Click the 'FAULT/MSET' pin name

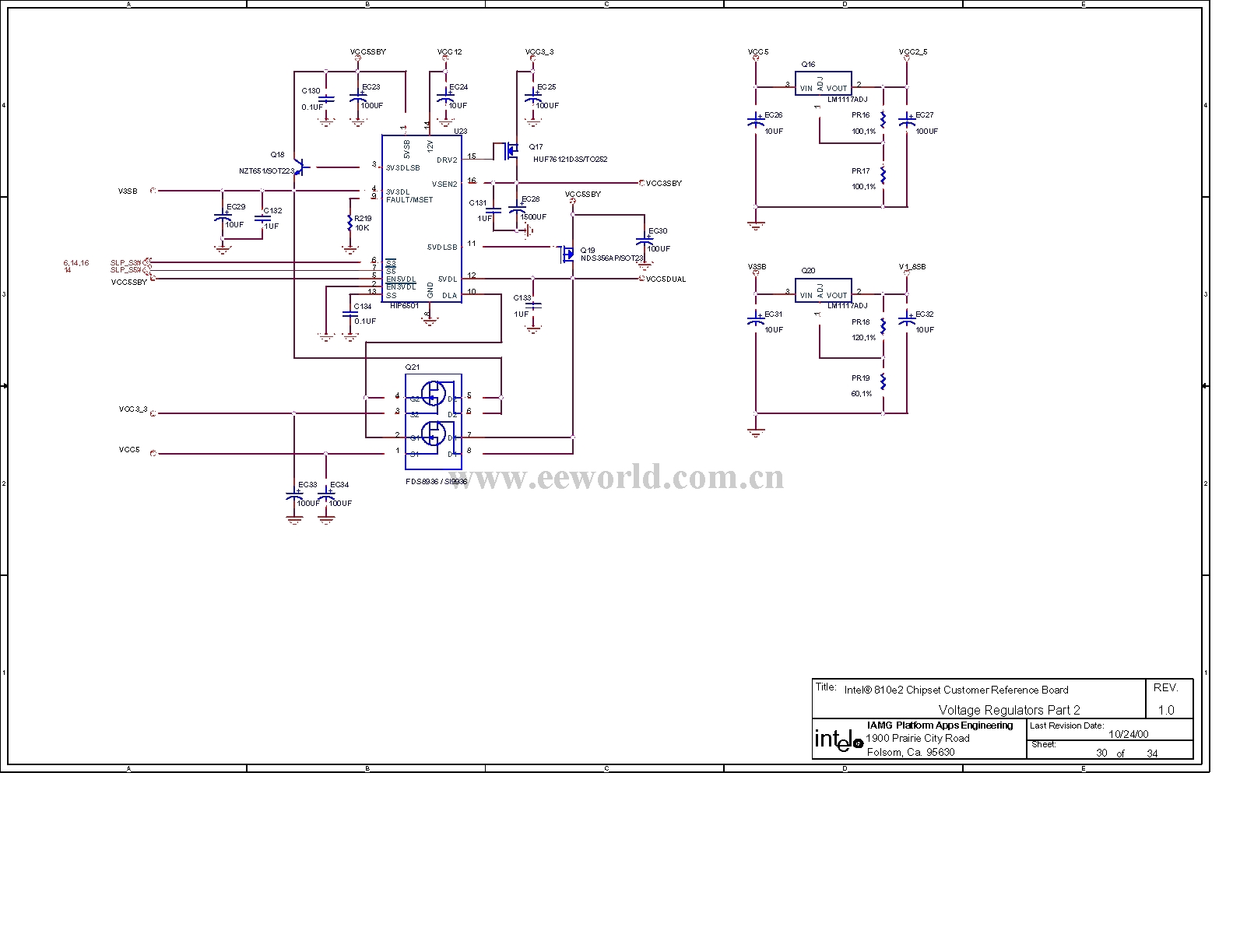pos(409,200)
